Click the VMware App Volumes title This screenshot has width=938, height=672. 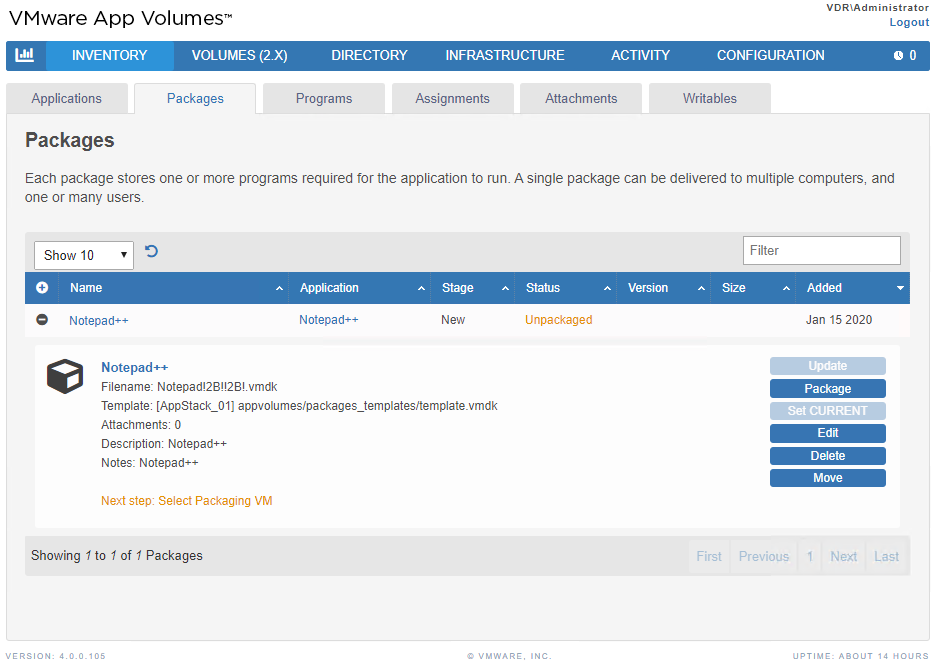120,18
